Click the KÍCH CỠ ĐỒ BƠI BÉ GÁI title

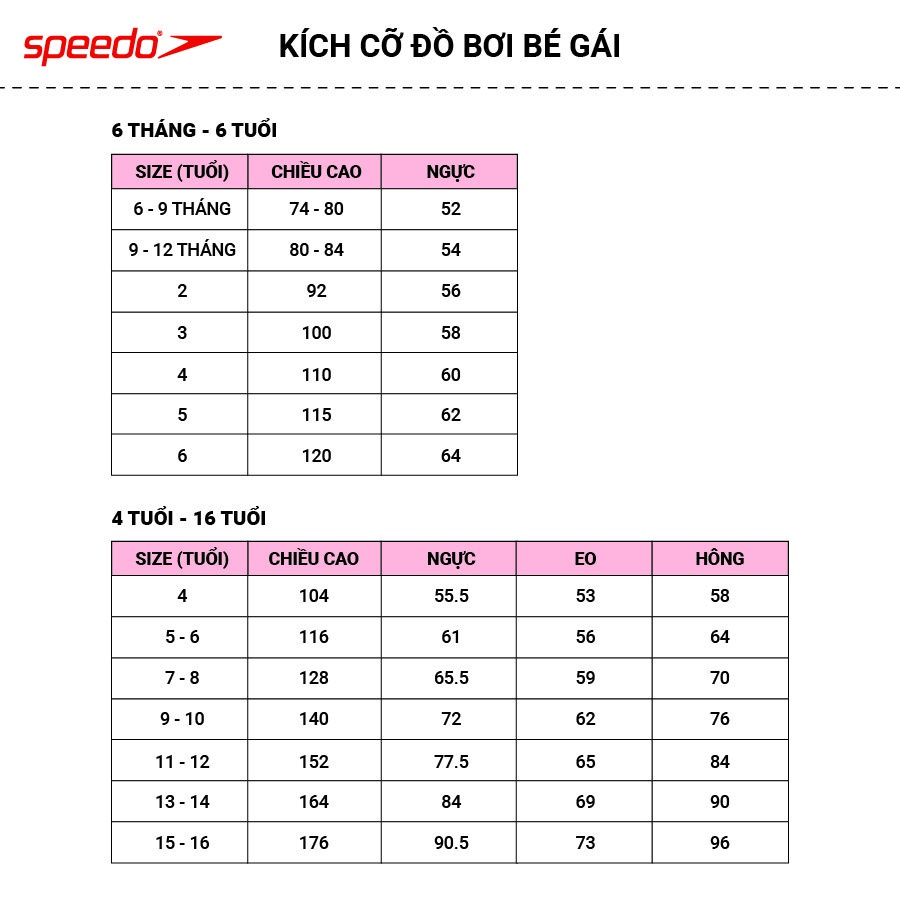tap(449, 46)
